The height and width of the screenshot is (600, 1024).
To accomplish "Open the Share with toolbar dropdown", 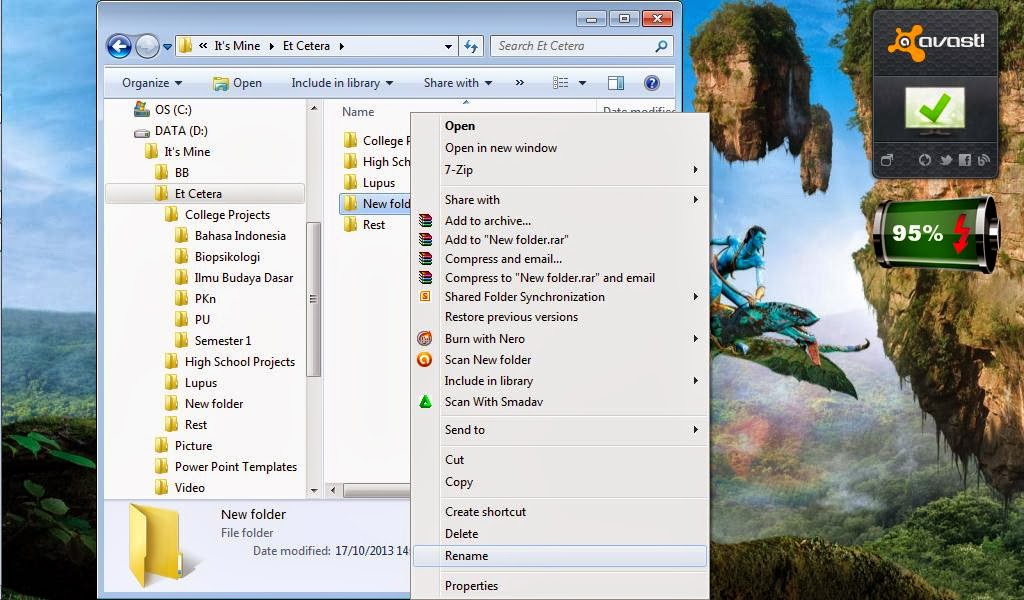I will pyautogui.click(x=458, y=83).
